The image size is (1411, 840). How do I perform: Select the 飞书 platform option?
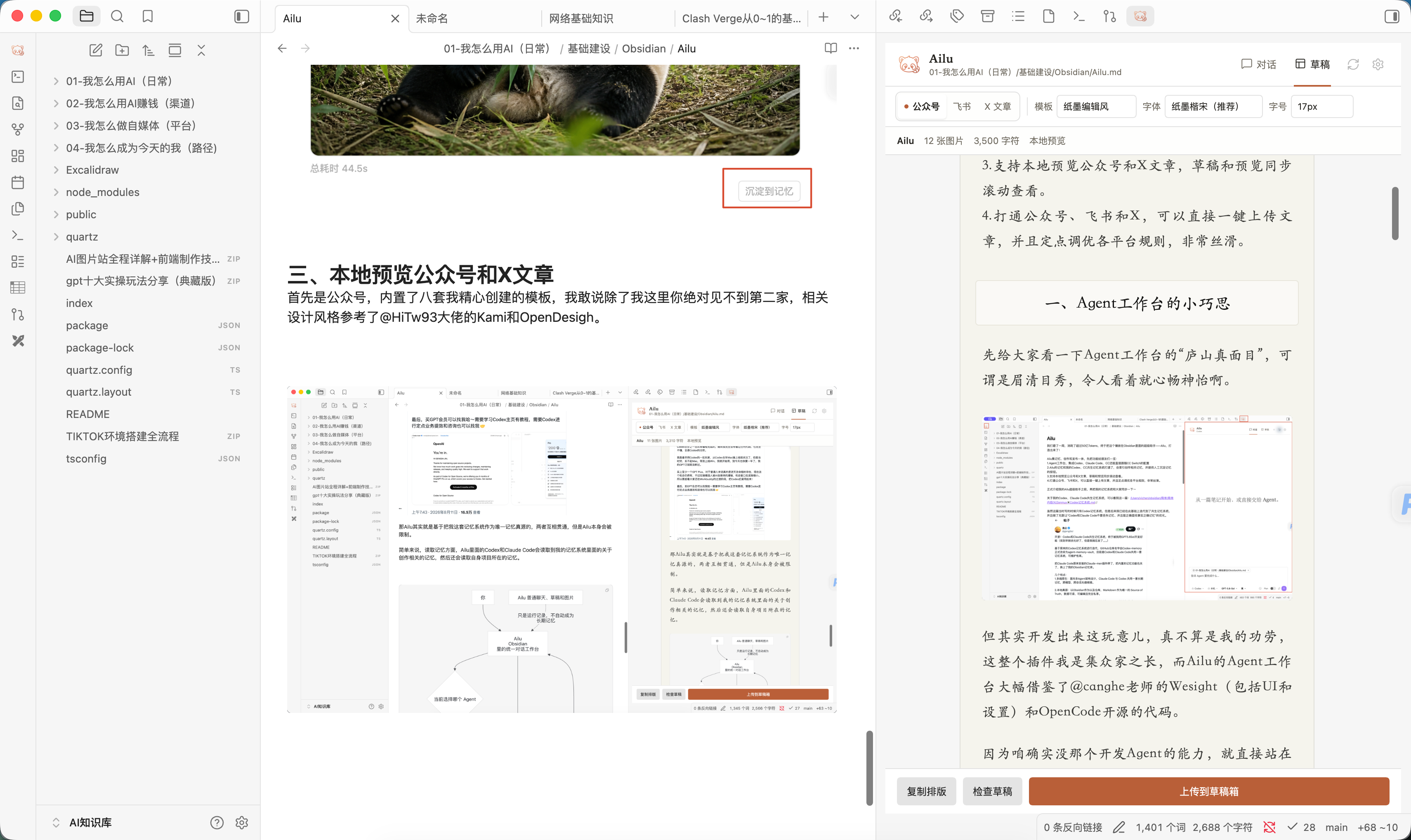tap(962, 106)
